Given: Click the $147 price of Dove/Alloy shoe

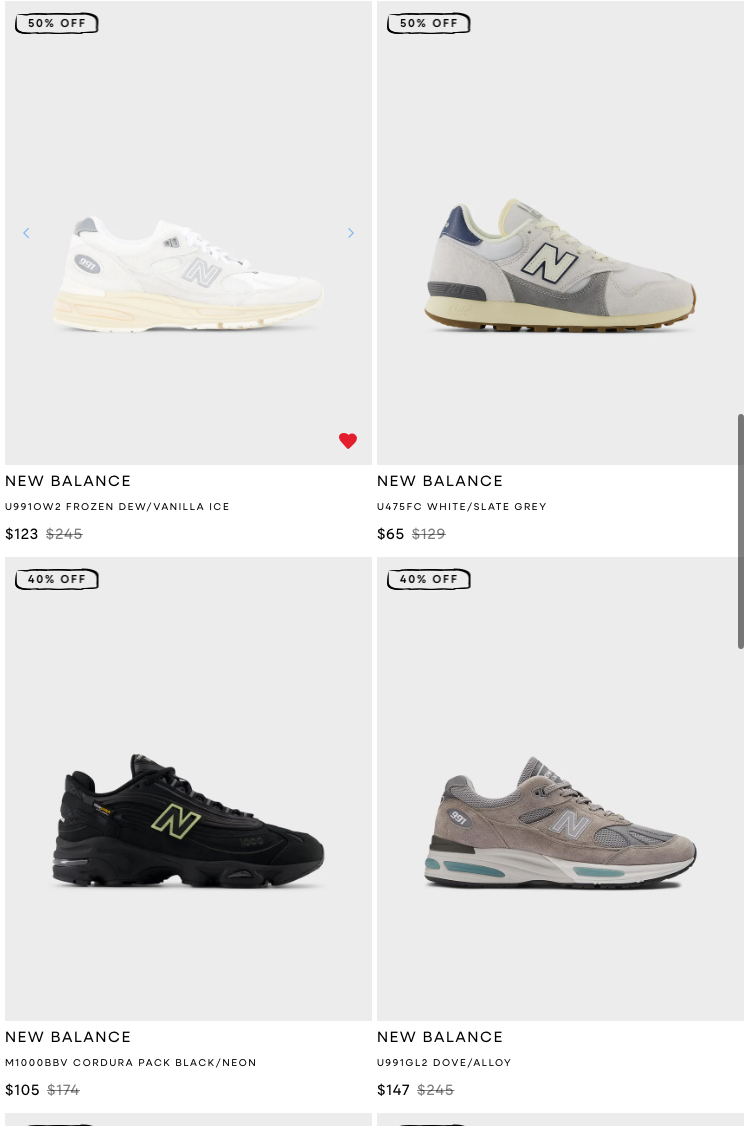Looking at the screenshot, I should pyautogui.click(x=394, y=1089).
